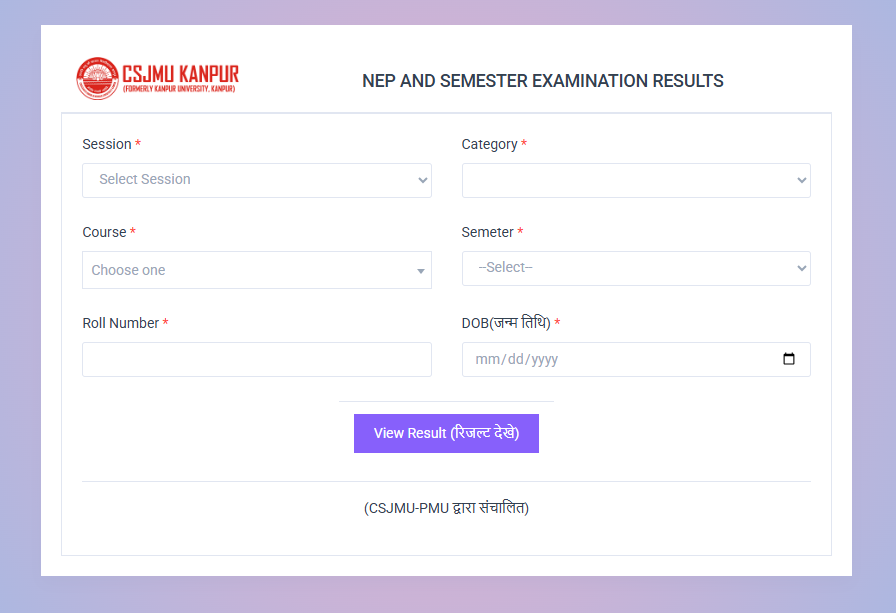Expand the --Select-- semester dropdown

point(636,268)
